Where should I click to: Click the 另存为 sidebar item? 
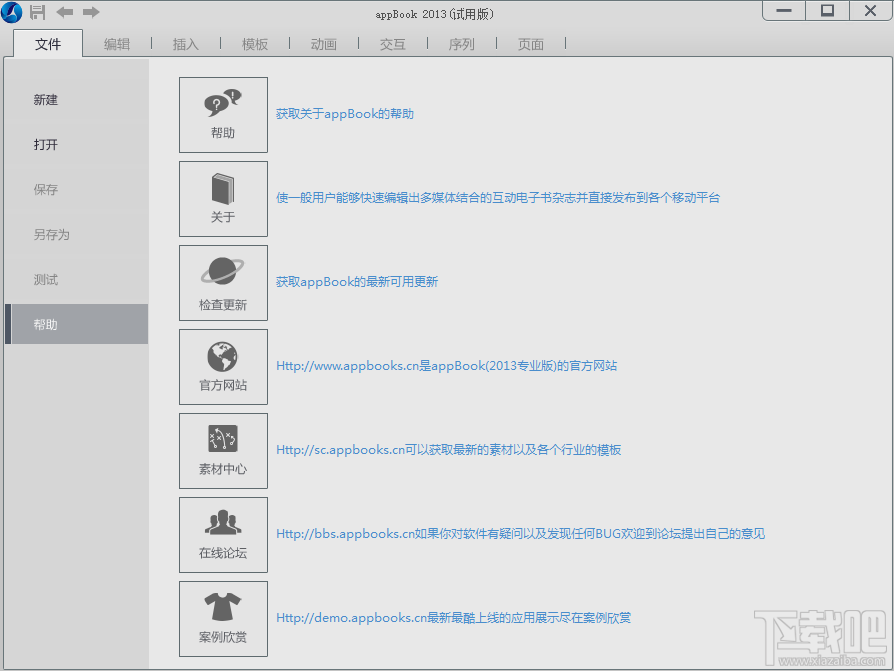coord(51,234)
